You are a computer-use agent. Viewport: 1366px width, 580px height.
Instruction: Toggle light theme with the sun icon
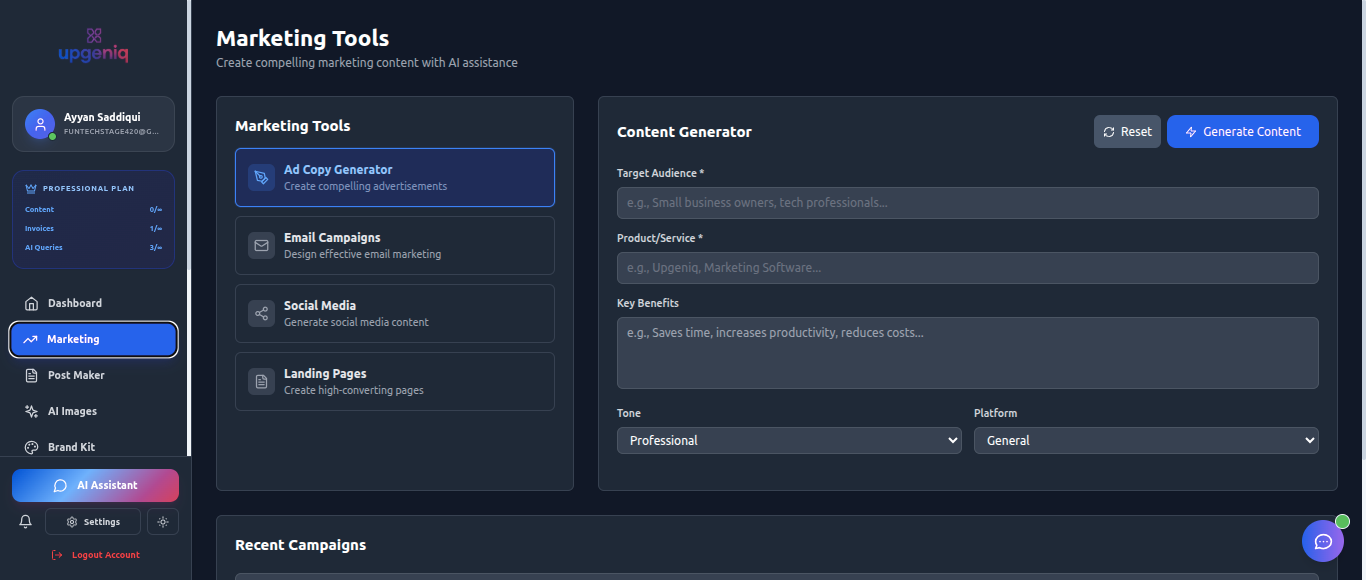point(162,521)
